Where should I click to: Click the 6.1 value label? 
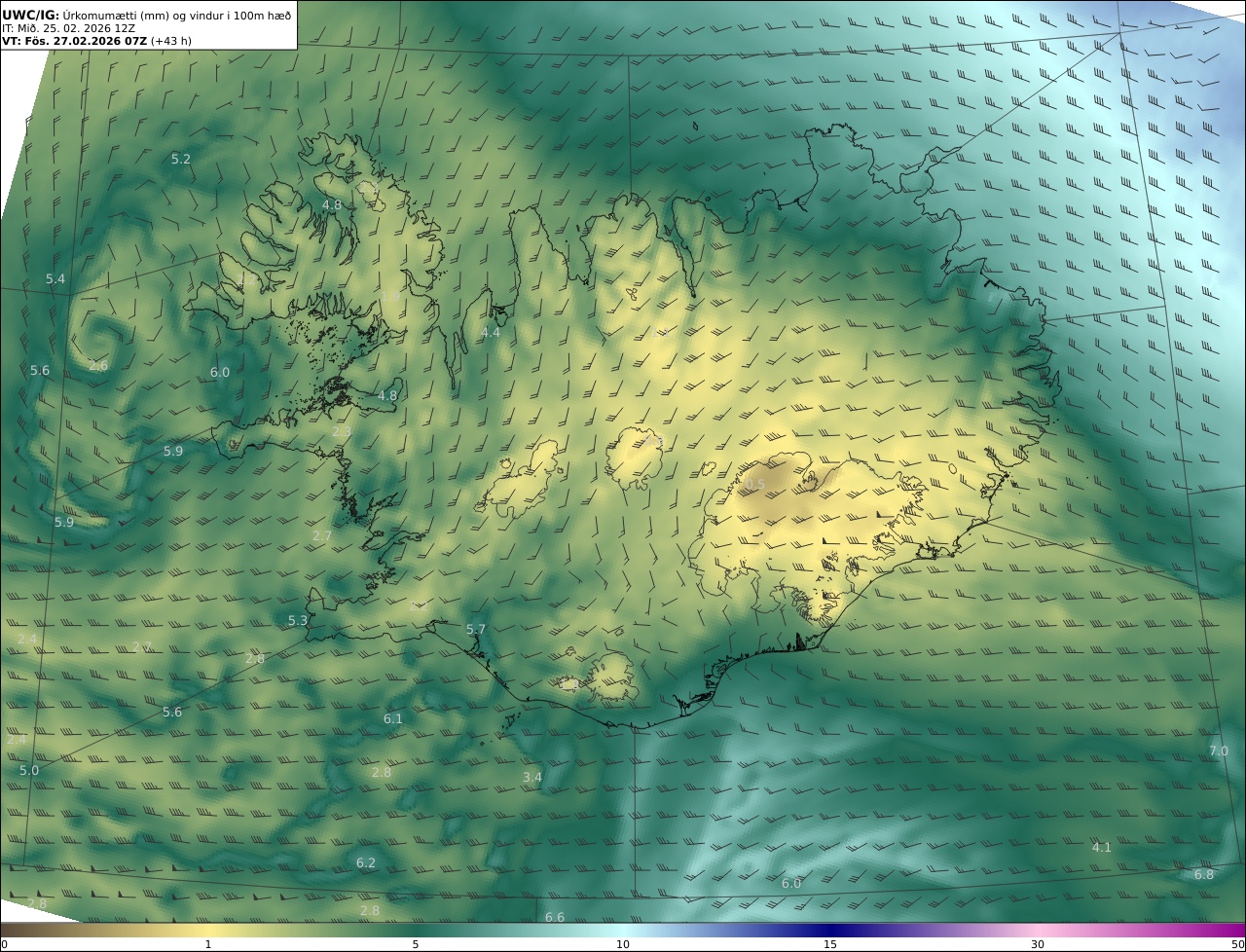393,719
